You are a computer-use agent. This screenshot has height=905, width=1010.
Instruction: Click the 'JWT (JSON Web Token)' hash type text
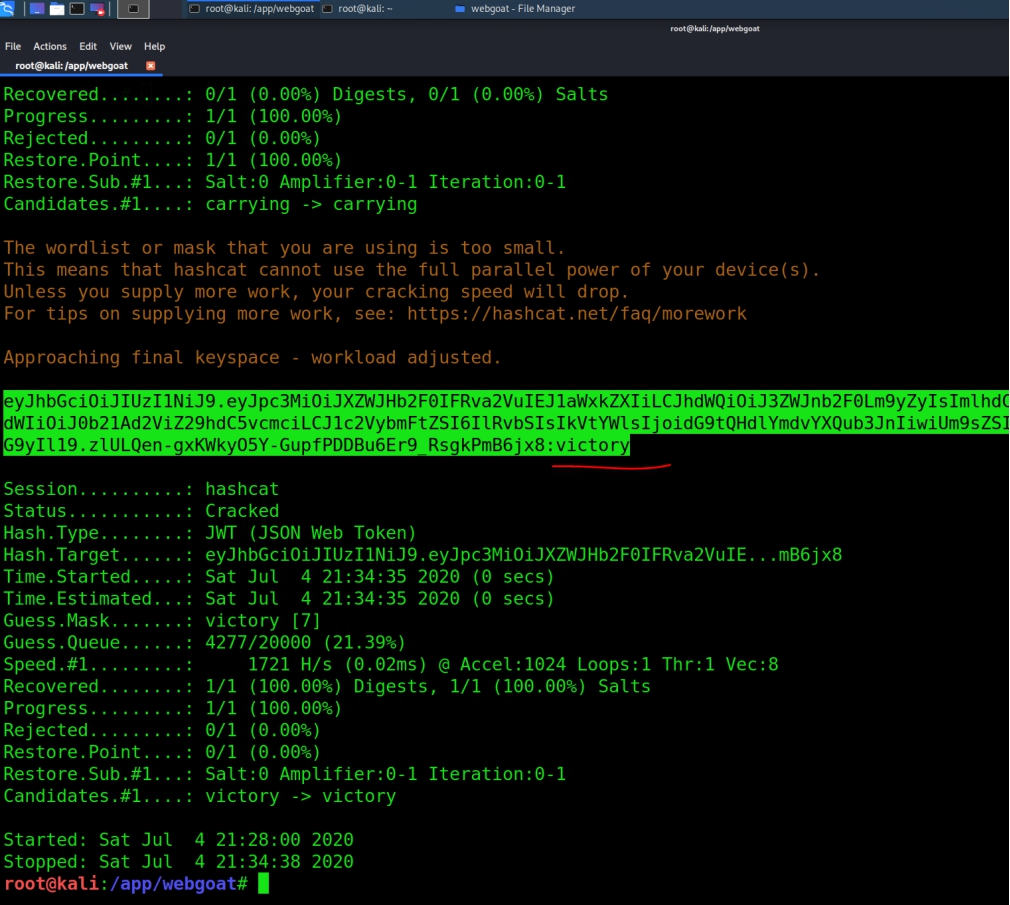point(311,533)
